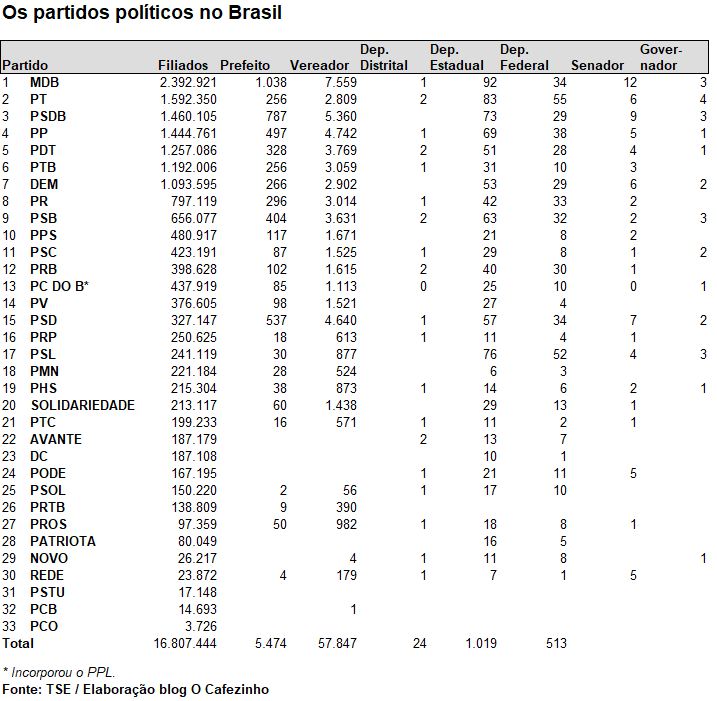Click the Partido column header

pos(25,65)
